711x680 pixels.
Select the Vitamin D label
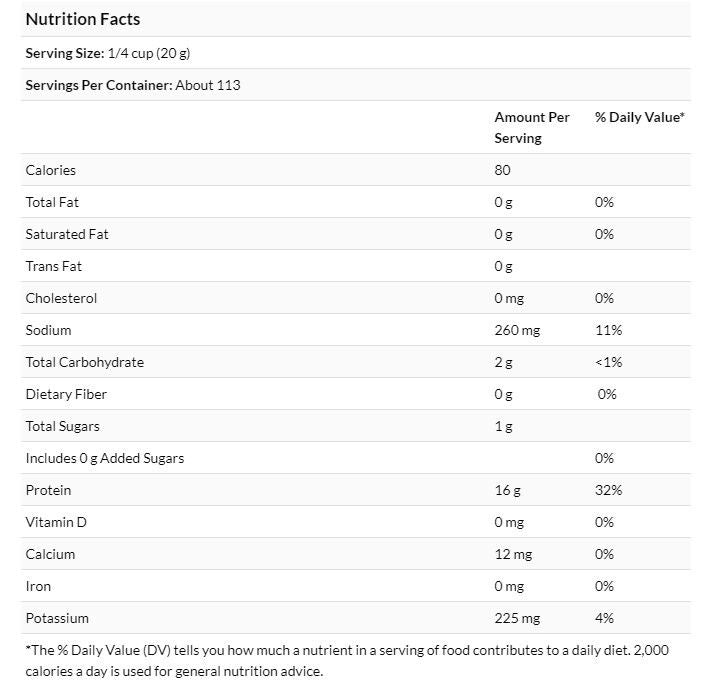56,522
